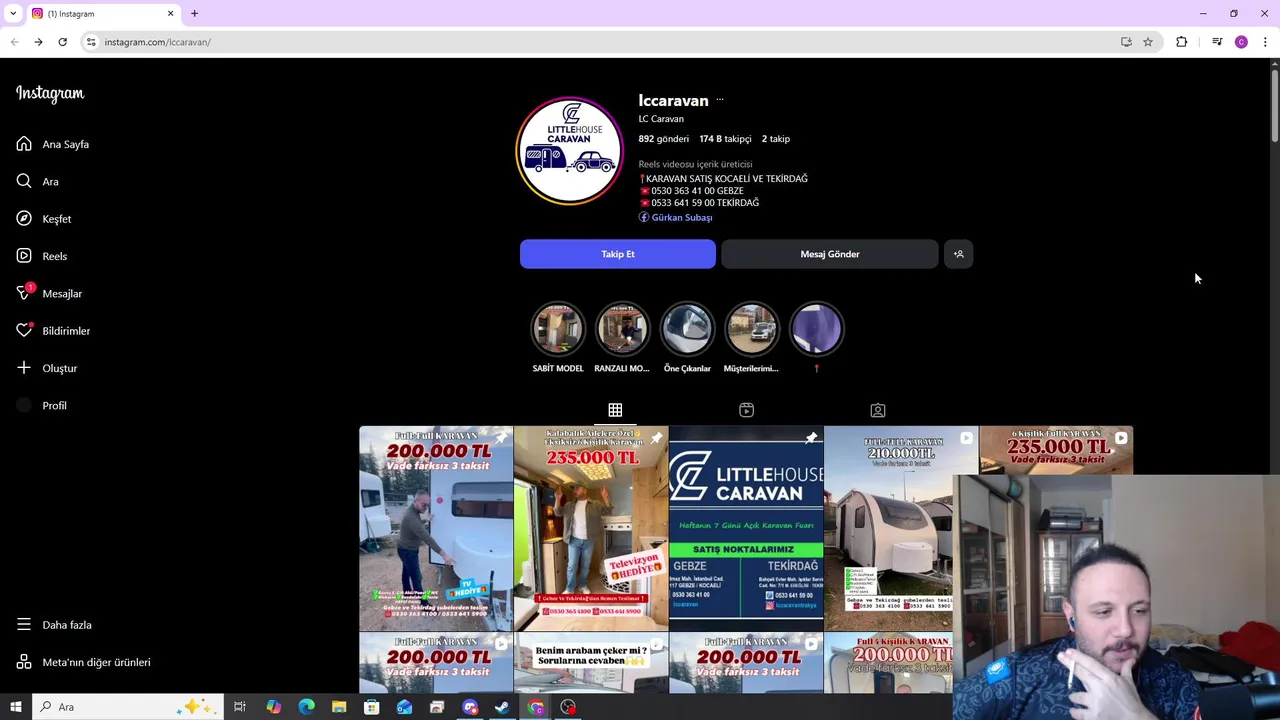Open the Windows Start menu

pos(15,707)
